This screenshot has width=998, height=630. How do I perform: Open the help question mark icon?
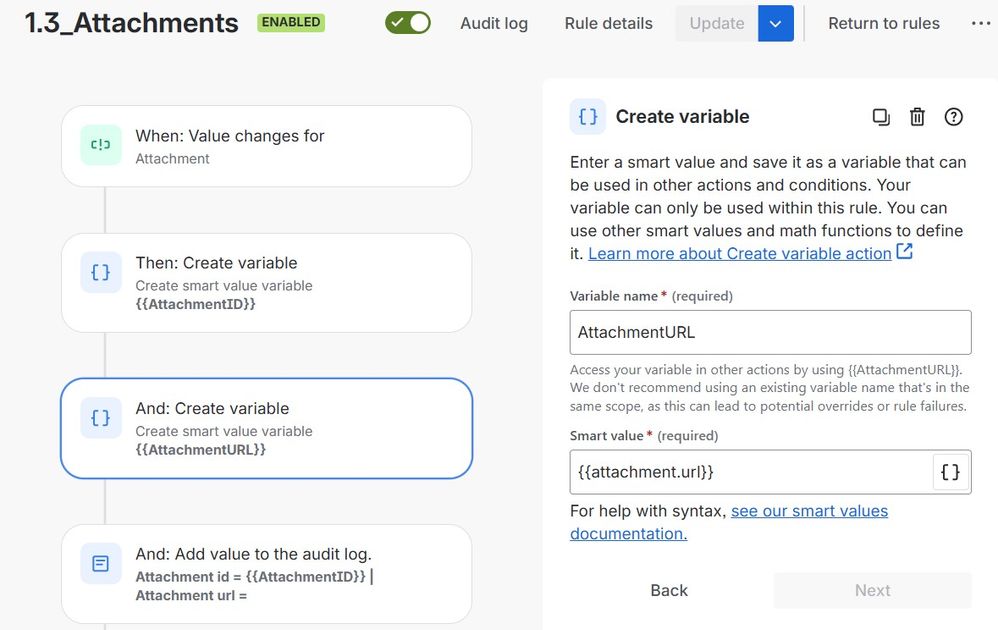point(954,117)
